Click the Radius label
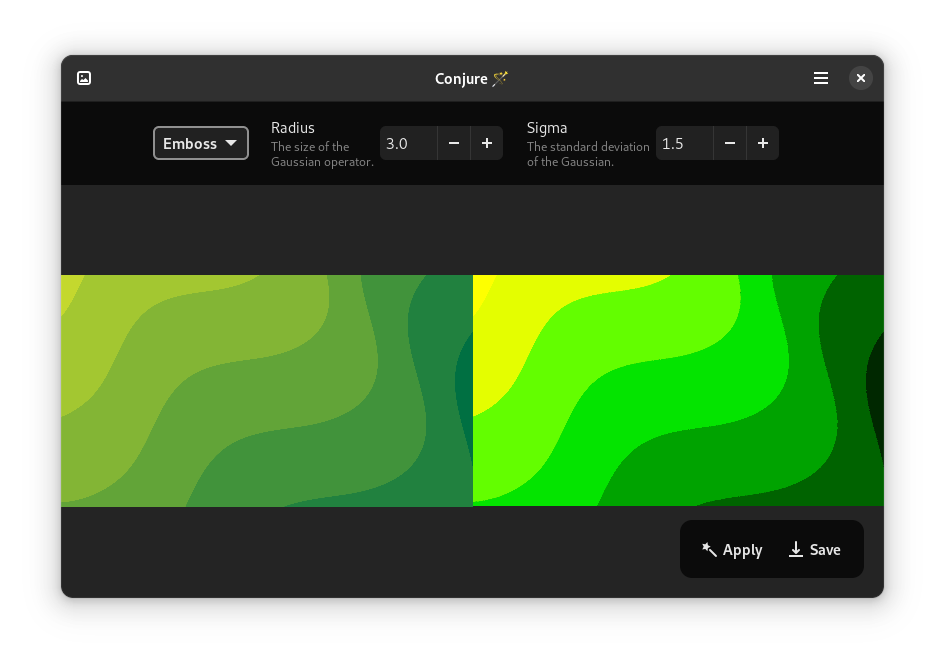Screen dimensions: 945x665 coord(293,128)
